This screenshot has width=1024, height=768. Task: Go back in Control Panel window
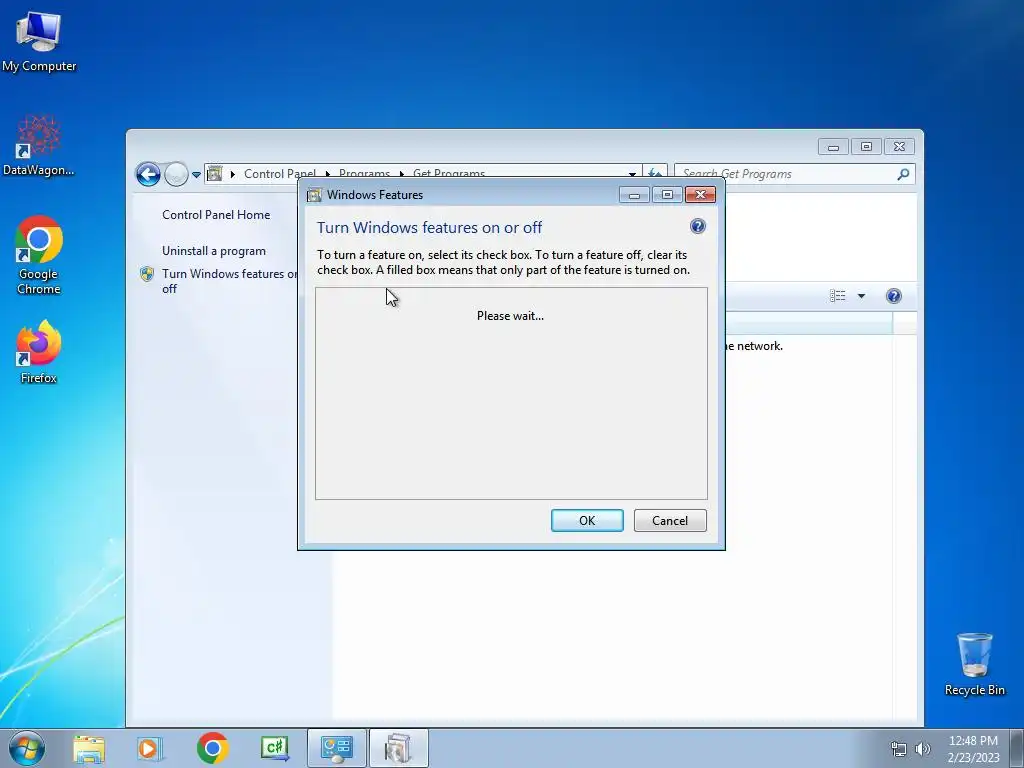[x=148, y=174]
